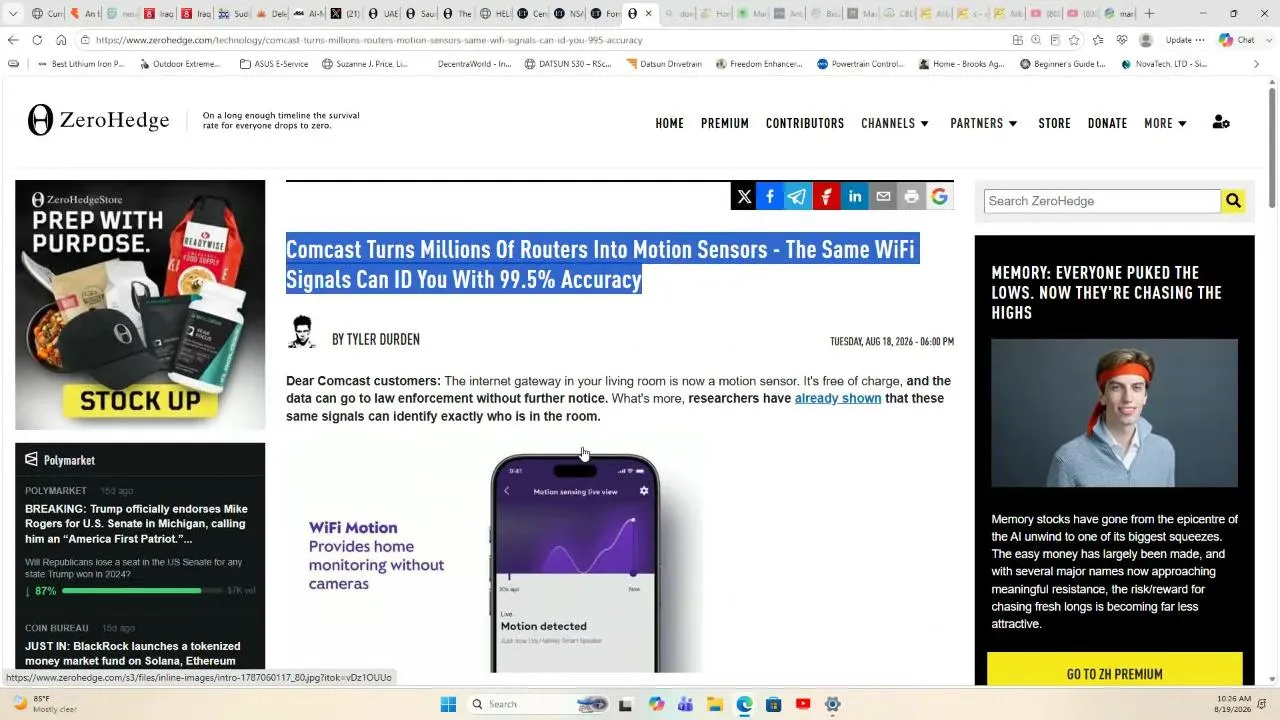Image resolution: width=1280 pixels, height=720 pixels.
Task: Open the Store nav link
Action: coord(1054,123)
